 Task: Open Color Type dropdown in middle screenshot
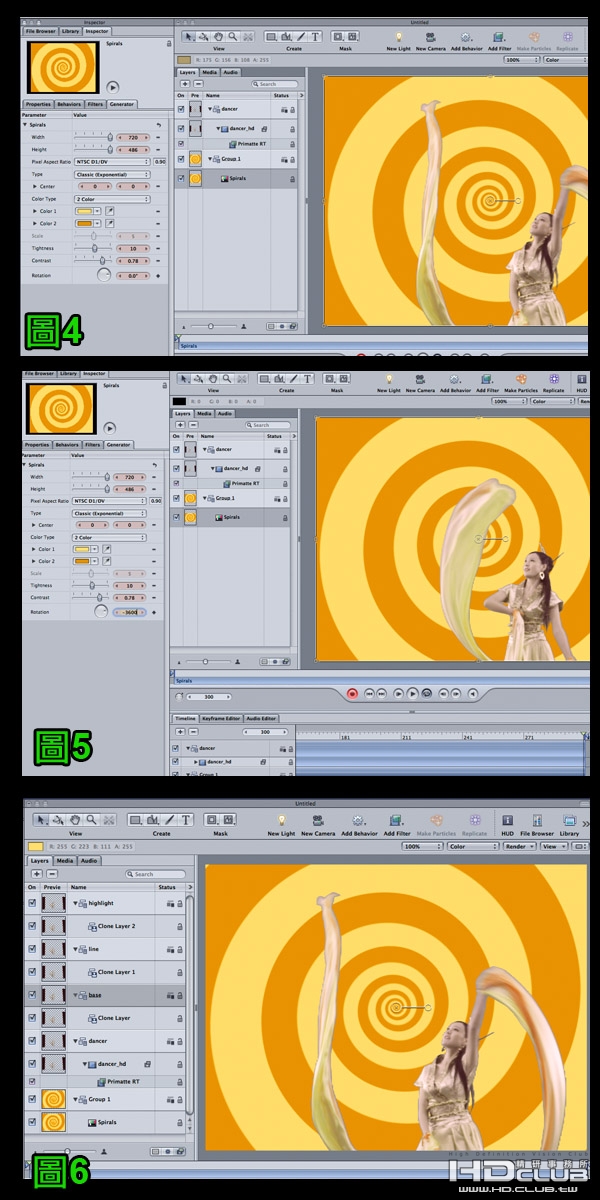110,537
